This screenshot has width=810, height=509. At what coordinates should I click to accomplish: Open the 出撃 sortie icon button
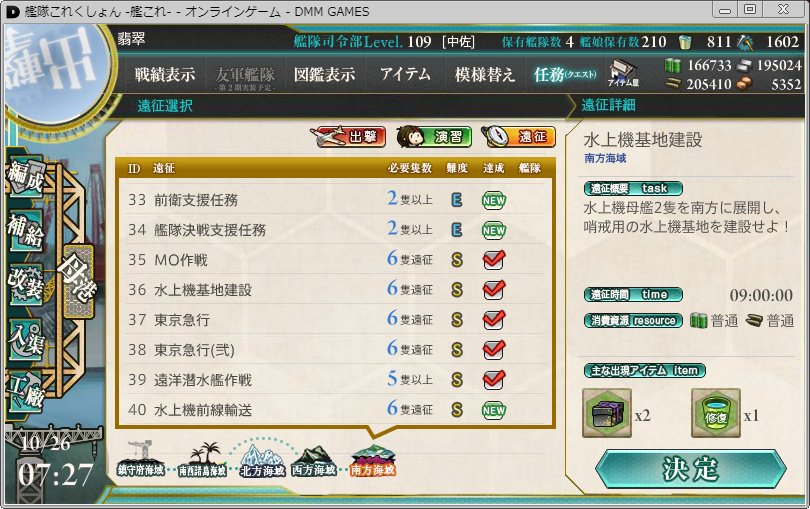[348, 137]
